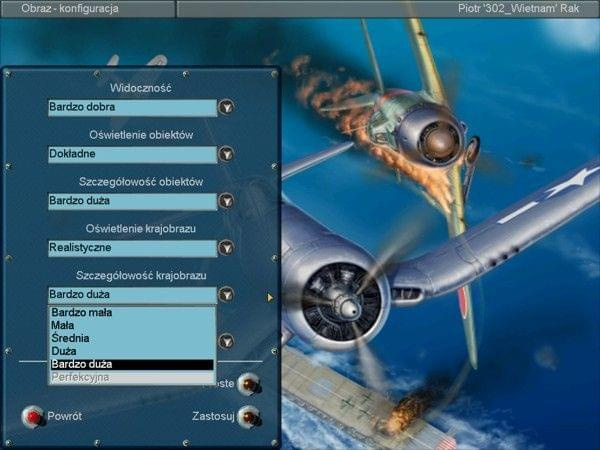
Task: Click the Szczegółowość krajobrazu heading label
Action: tap(141, 276)
